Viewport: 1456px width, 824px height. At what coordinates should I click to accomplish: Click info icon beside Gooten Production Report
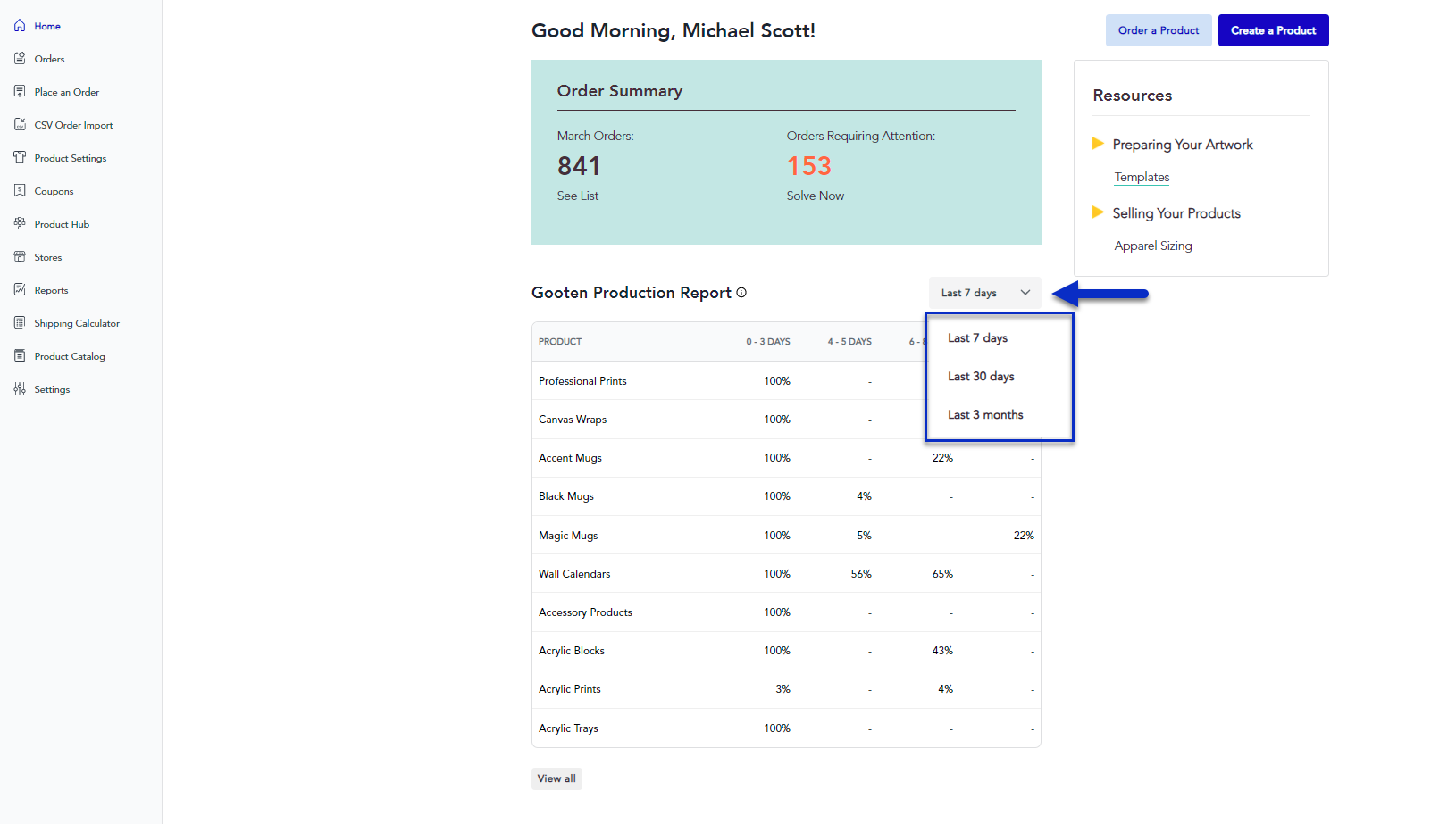(741, 293)
